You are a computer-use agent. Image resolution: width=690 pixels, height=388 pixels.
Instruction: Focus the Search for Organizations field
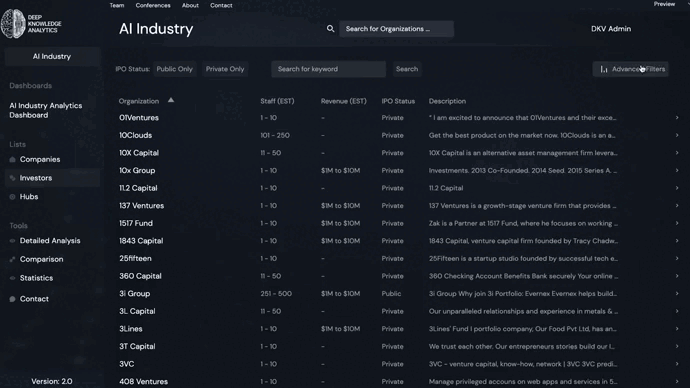396,29
